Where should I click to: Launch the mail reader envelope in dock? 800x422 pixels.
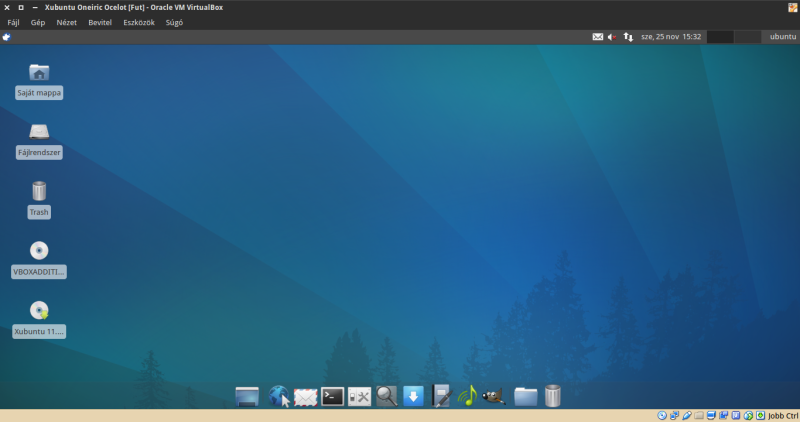306,397
